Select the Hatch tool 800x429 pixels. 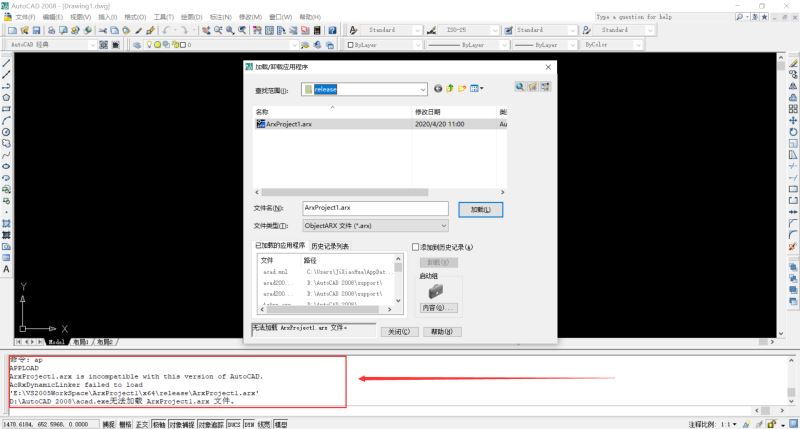point(6,223)
